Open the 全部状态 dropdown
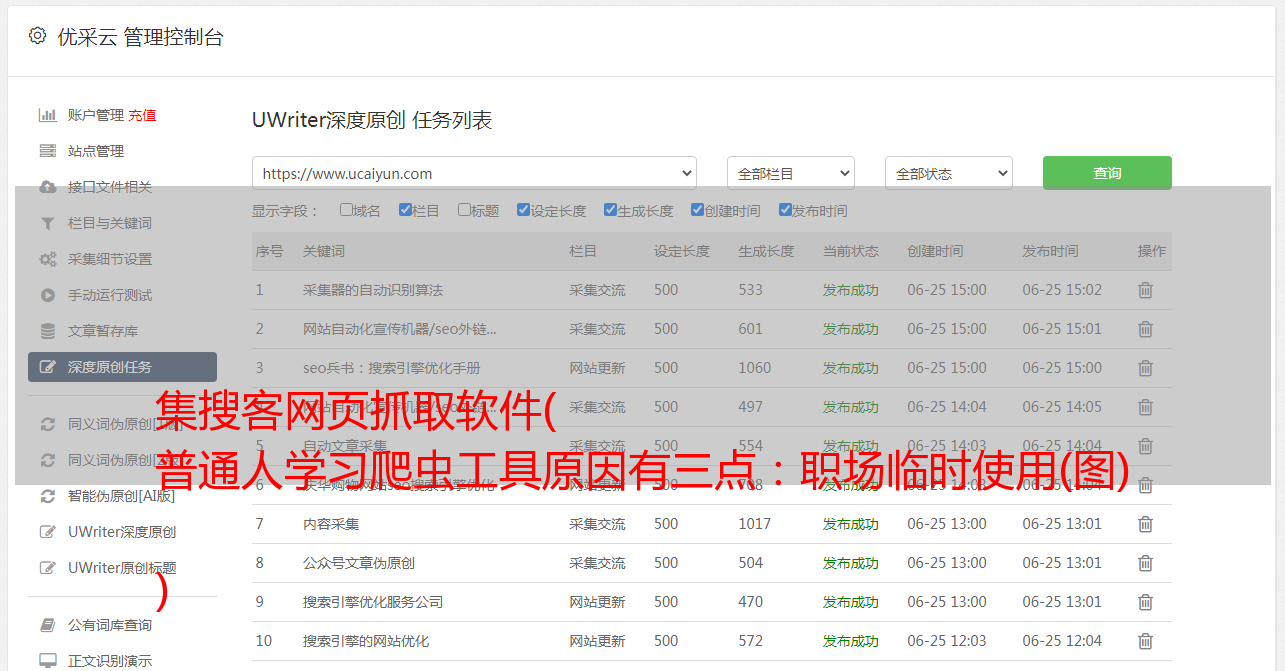This screenshot has width=1285, height=671. (949, 173)
